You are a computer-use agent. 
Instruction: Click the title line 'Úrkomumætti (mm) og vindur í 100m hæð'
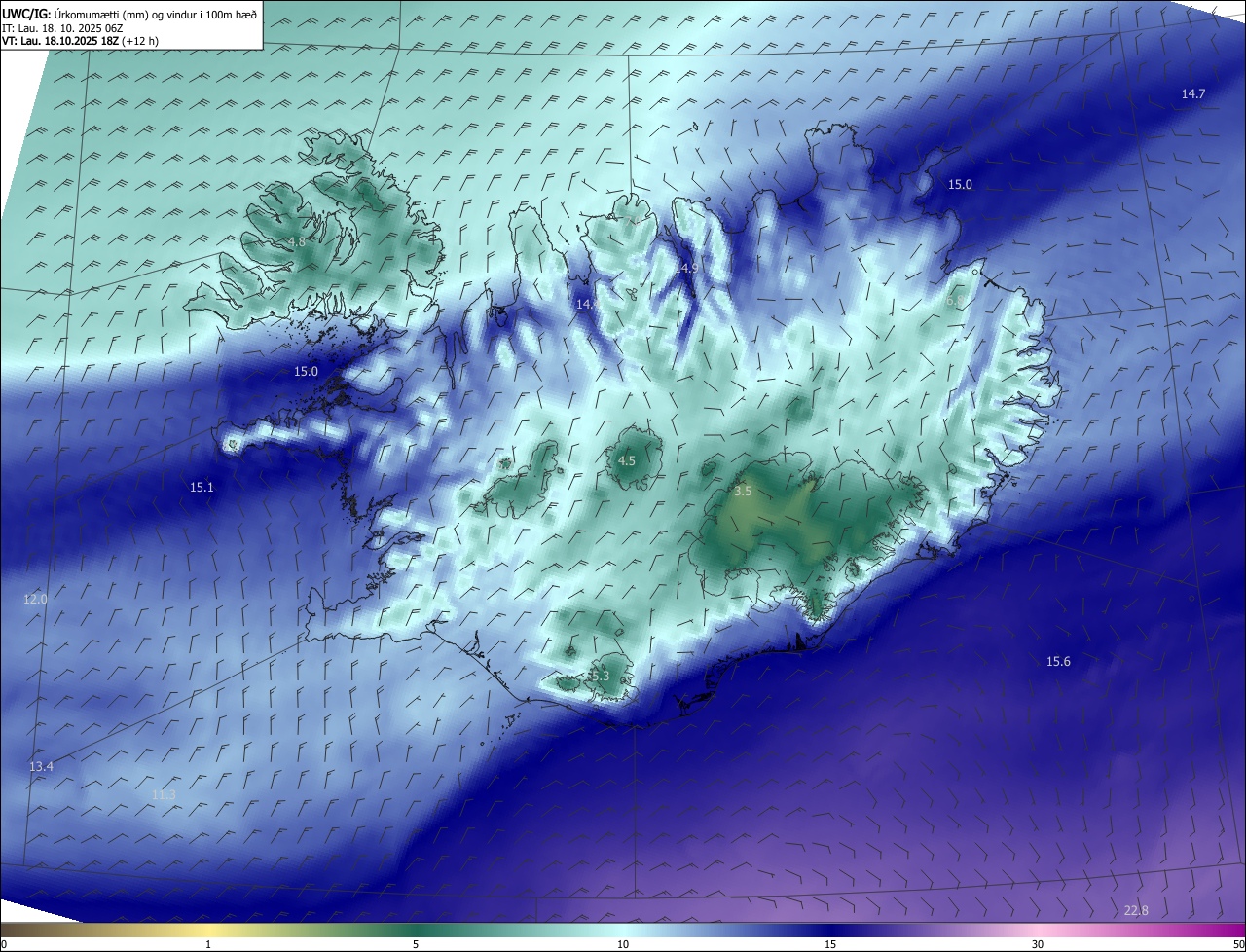(156, 13)
